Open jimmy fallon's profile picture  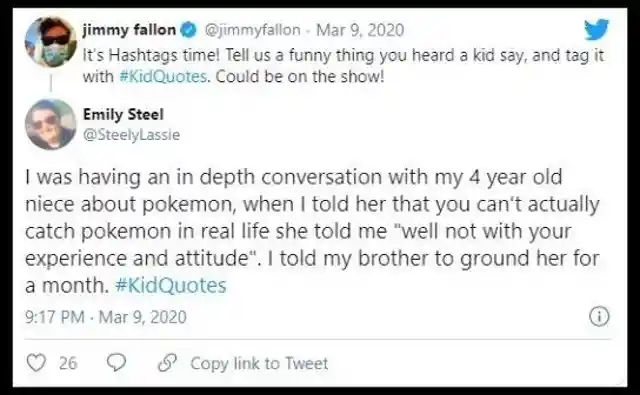coord(51,42)
